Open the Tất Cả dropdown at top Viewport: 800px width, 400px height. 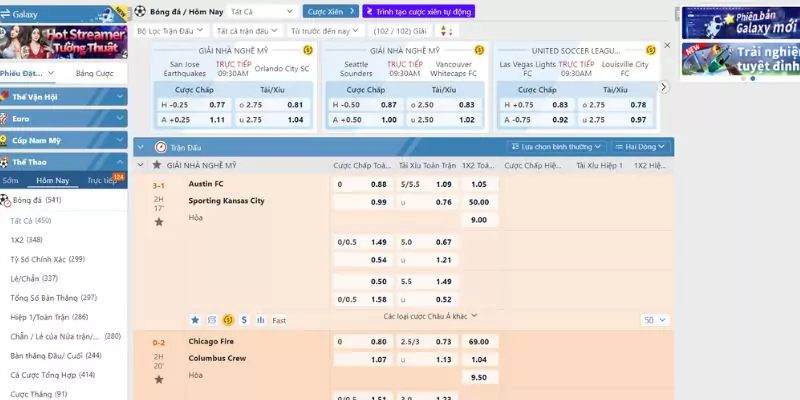point(262,11)
